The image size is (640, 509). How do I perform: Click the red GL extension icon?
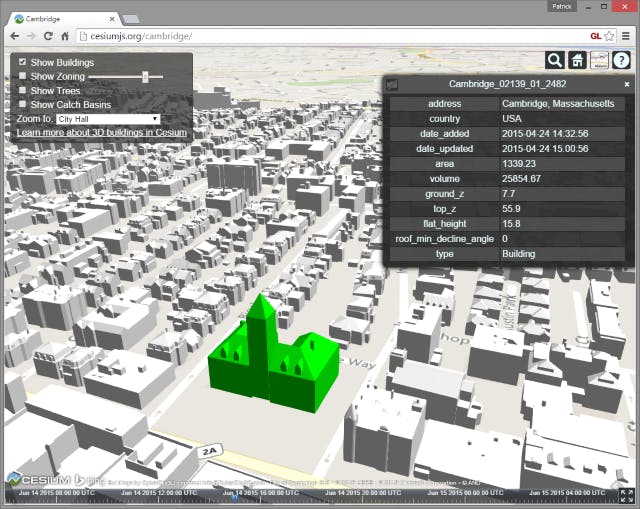[596, 36]
